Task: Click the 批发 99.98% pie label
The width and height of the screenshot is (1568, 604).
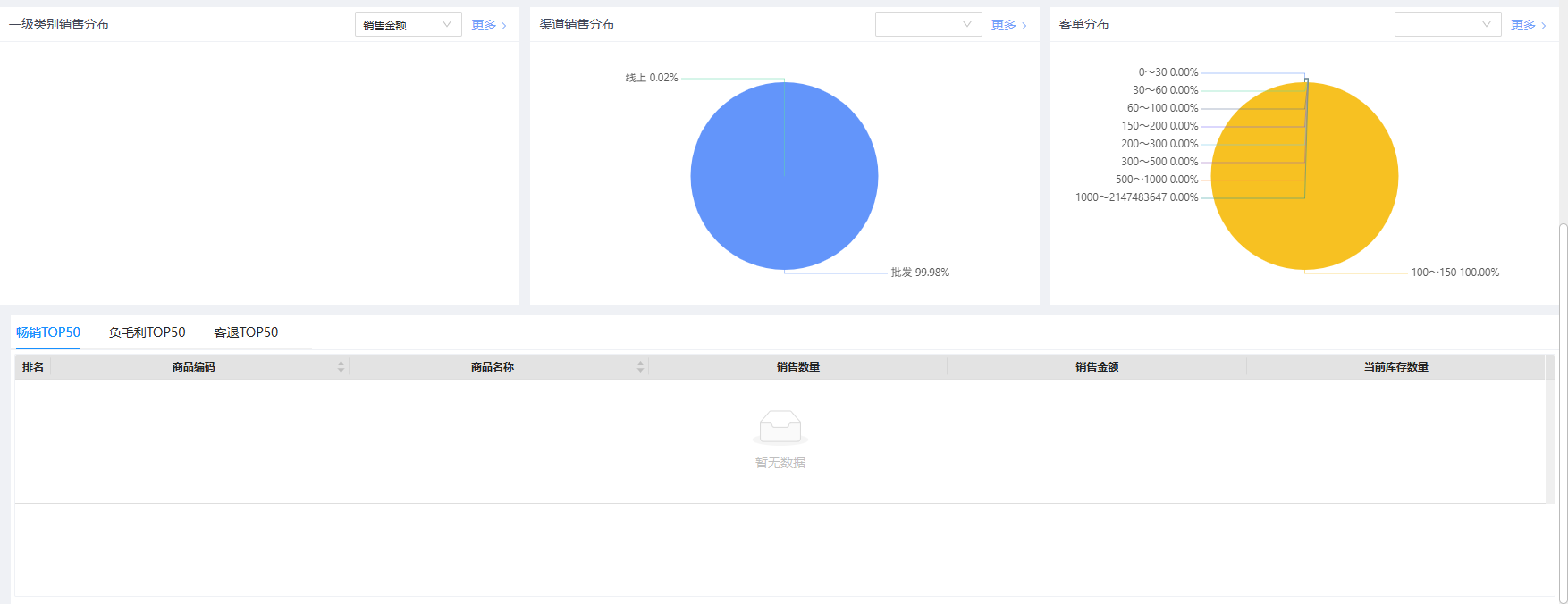Action: pyautogui.click(x=920, y=273)
